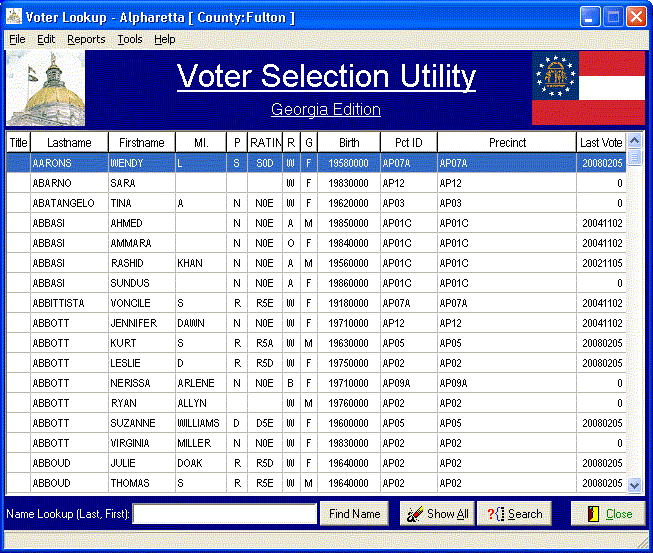Image resolution: width=653 pixels, height=553 pixels.
Task: Click firstname RASHID in the table
Action: pos(142,263)
